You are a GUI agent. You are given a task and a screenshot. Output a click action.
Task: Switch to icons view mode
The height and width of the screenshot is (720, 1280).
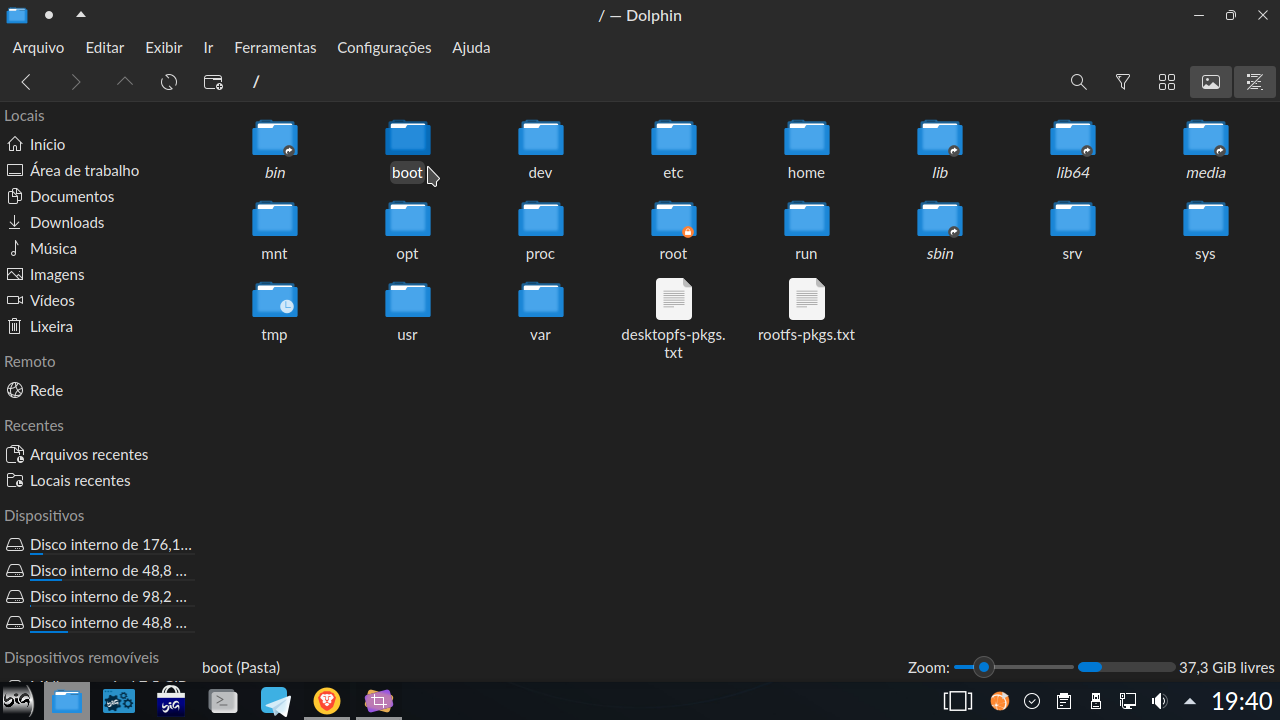(1166, 82)
